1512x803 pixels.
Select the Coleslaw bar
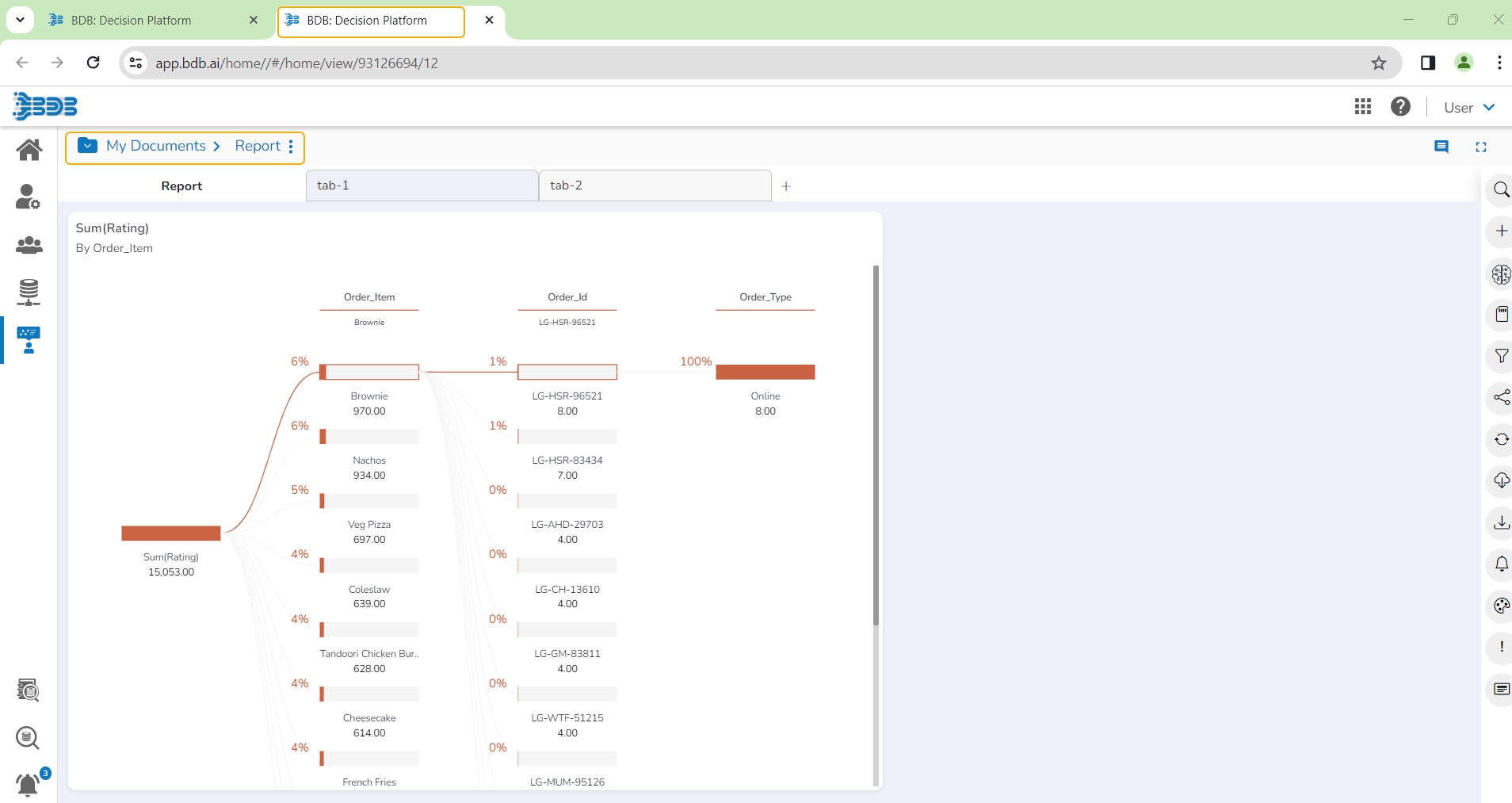click(369, 565)
